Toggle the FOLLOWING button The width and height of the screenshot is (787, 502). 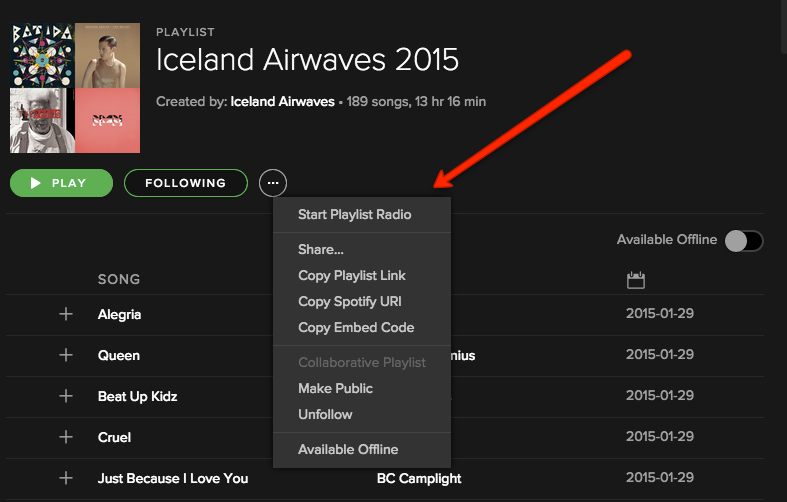pyautogui.click(x=186, y=183)
